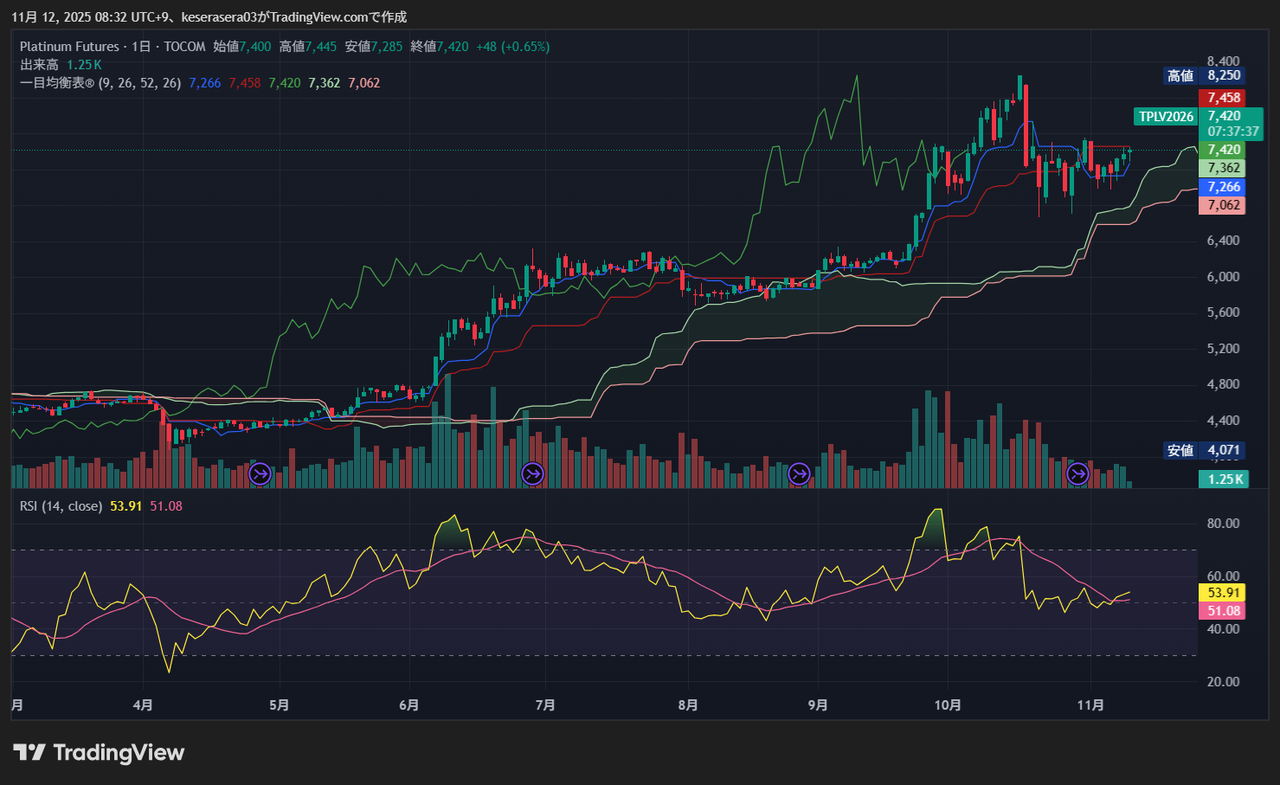
Task: Click the blue 7,266 price axis label
Action: tap(1224, 187)
